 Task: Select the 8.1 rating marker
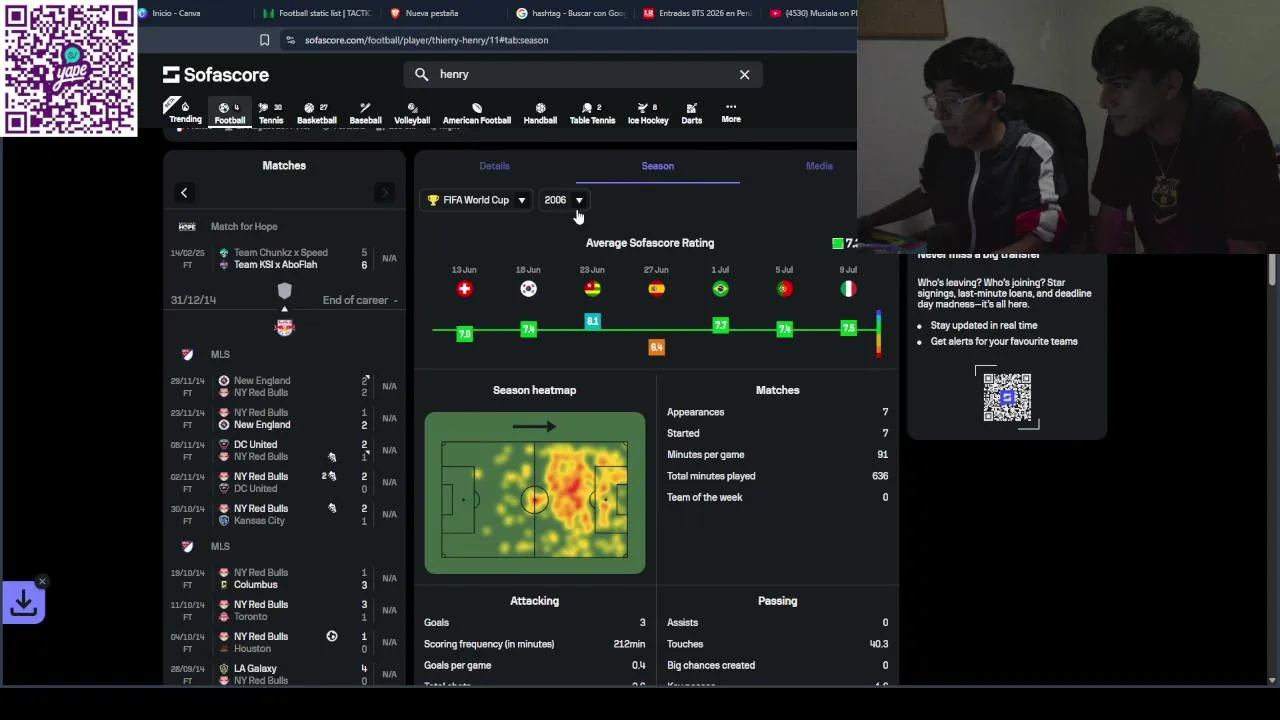tap(592, 321)
